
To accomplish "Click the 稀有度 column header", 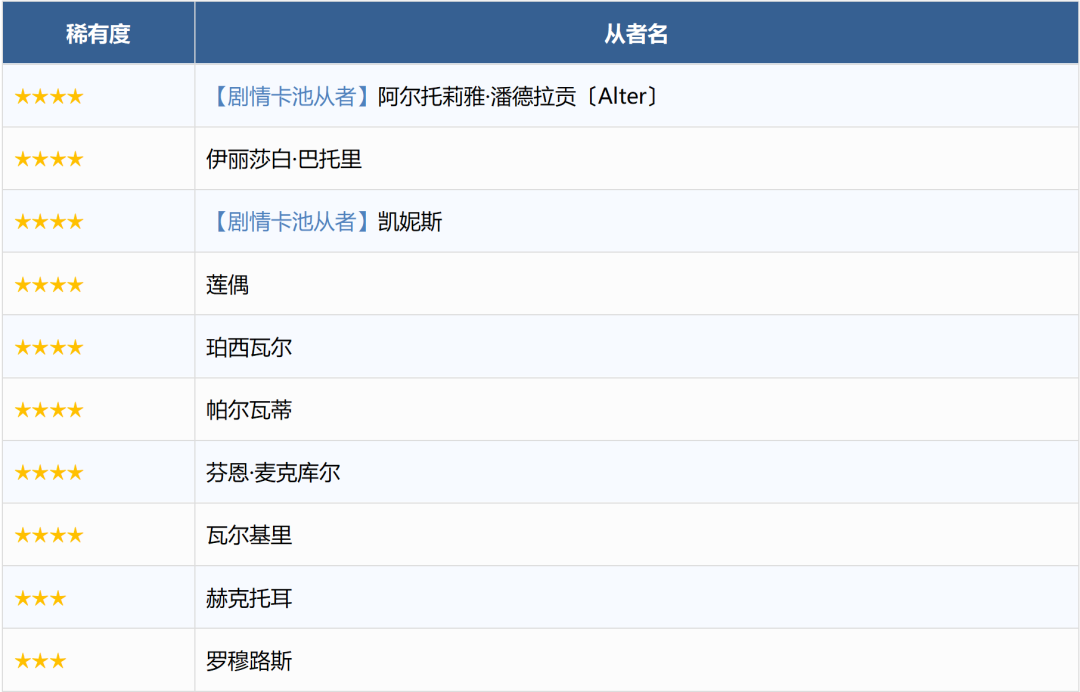I will (98, 33).
